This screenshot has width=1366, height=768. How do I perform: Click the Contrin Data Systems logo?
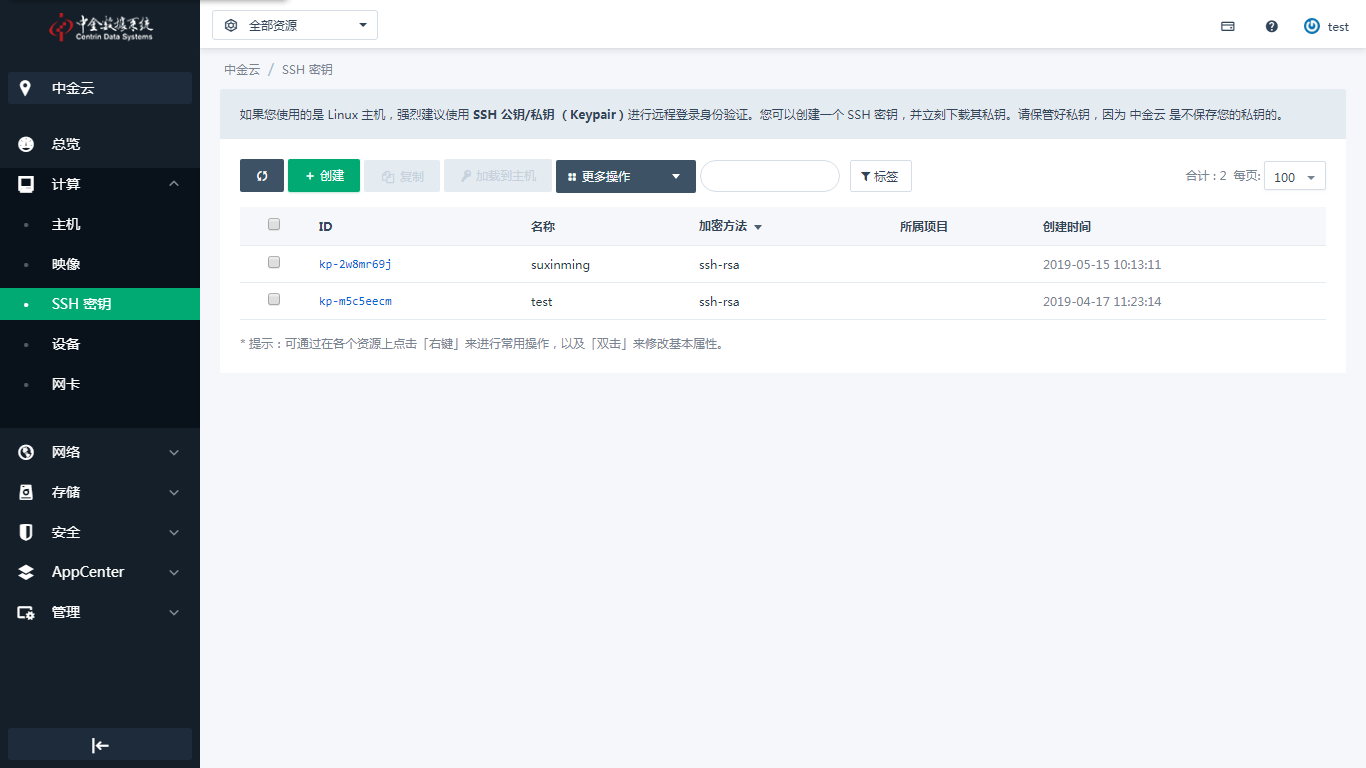pyautogui.click(x=101, y=27)
